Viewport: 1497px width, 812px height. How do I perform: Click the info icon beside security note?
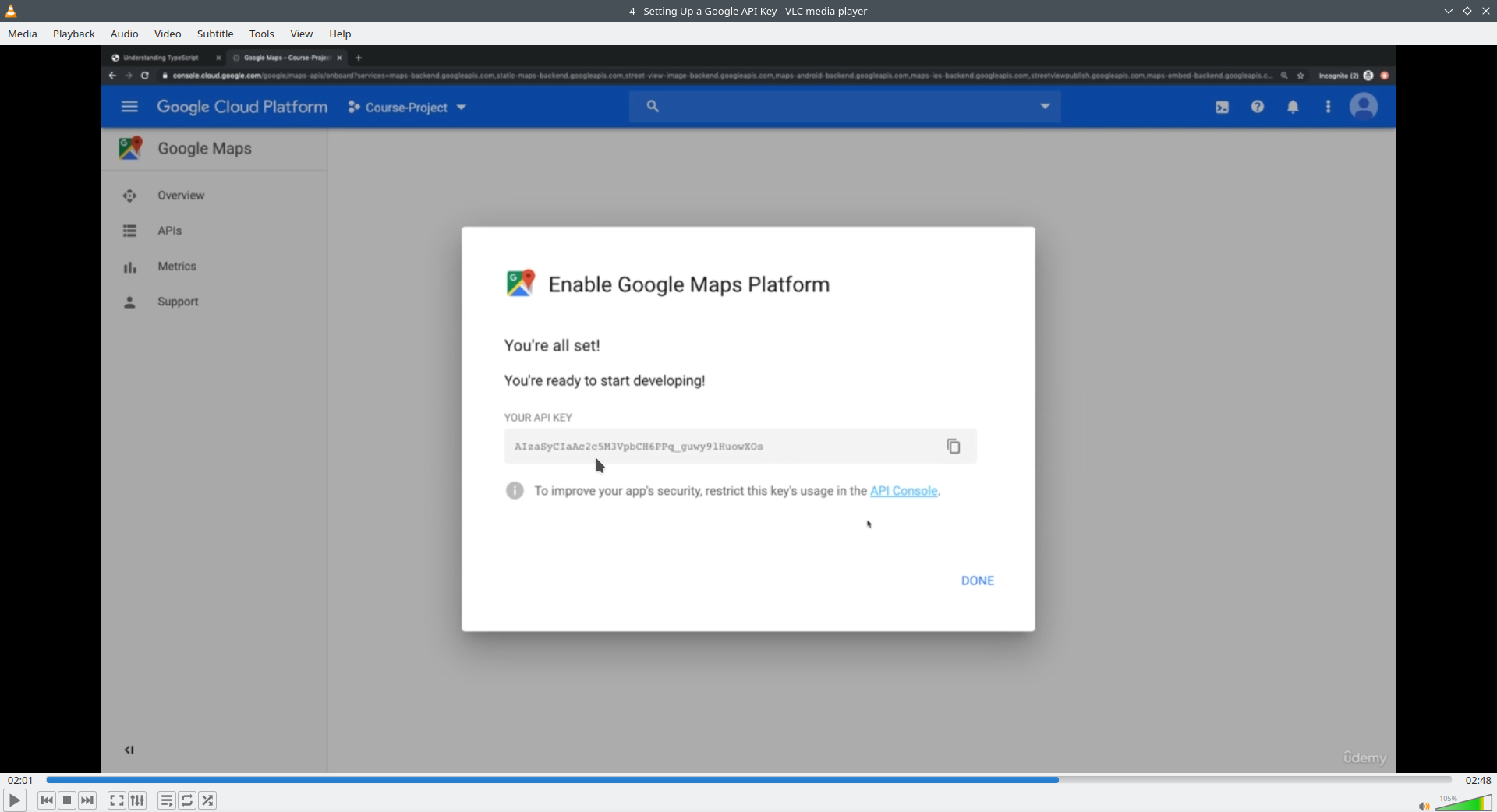click(x=515, y=490)
